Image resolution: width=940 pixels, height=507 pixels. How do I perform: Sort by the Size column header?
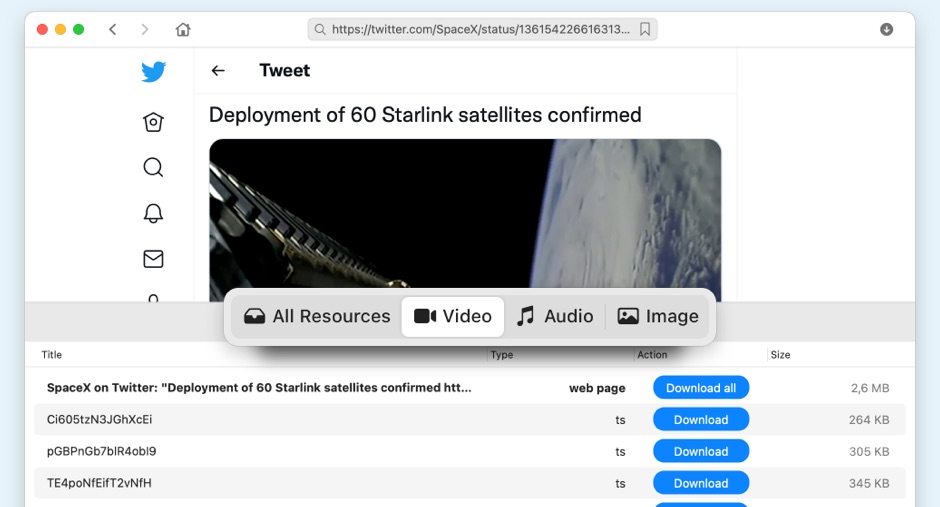[x=781, y=355]
